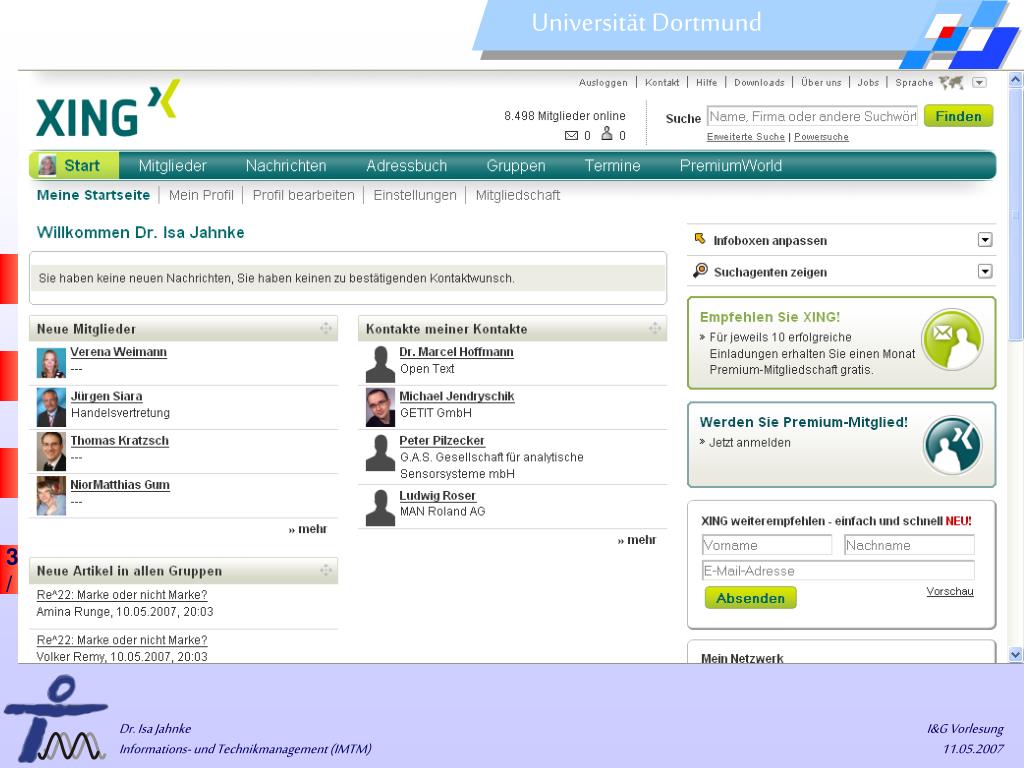Expand the Infoboxen anpassen dropdown

pyautogui.click(x=985, y=240)
